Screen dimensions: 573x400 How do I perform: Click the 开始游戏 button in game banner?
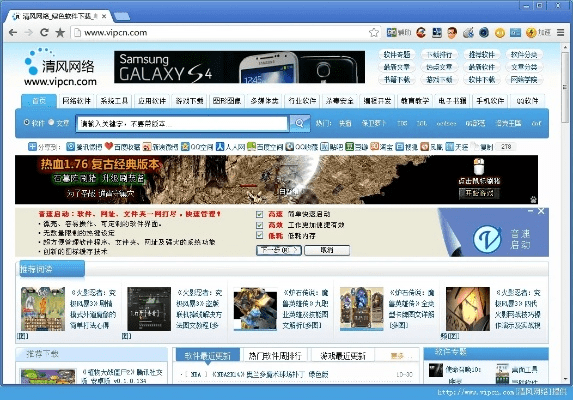pyautogui.click(x=479, y=193)
